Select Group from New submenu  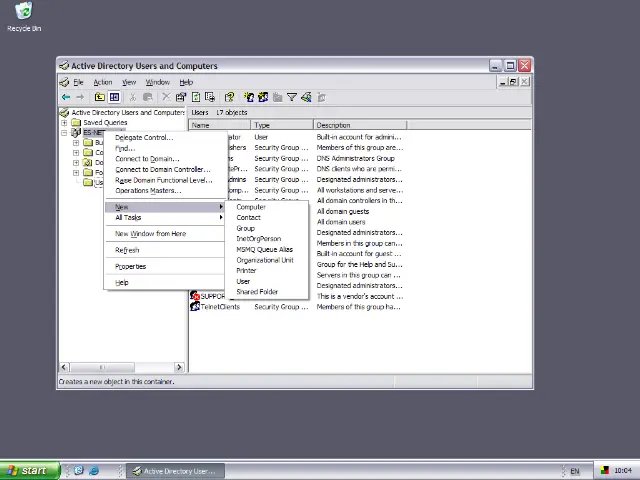(267, 228)
